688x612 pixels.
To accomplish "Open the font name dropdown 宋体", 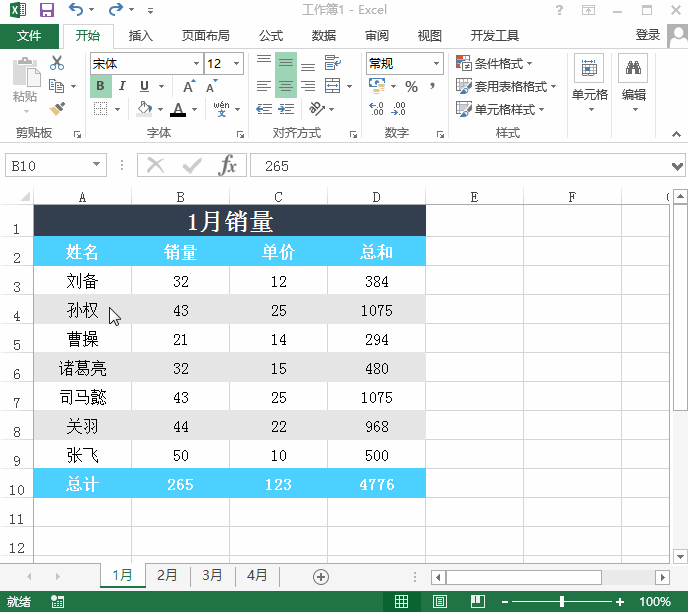I will click(196, 64).
